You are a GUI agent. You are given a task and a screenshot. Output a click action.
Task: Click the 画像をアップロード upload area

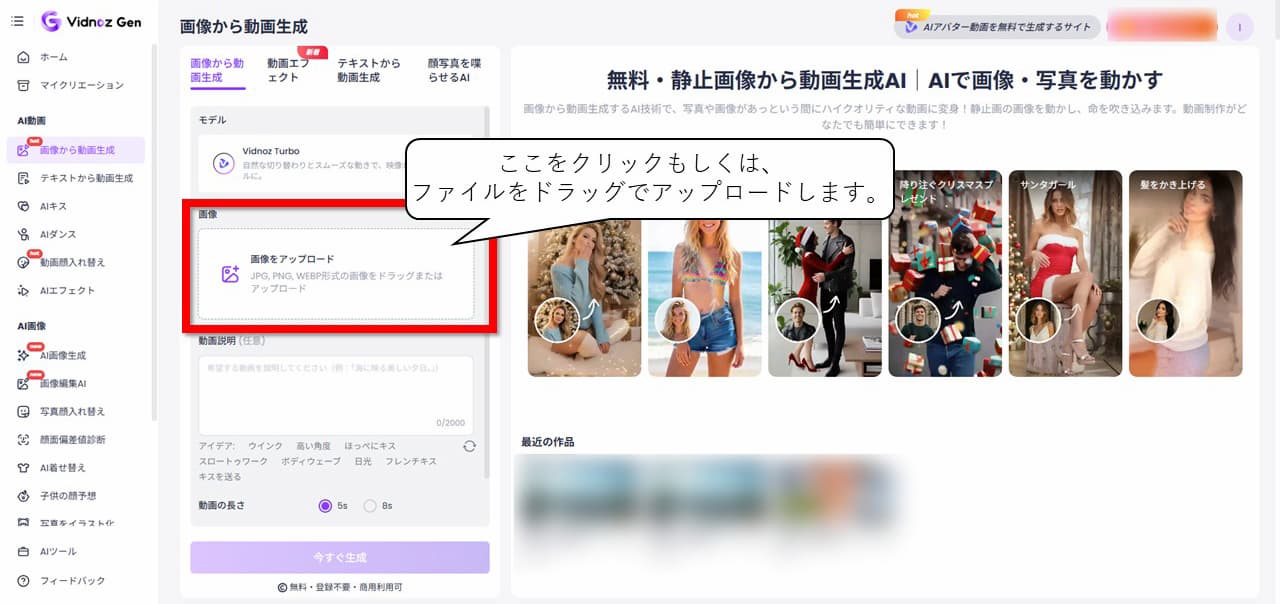[336, 272]
